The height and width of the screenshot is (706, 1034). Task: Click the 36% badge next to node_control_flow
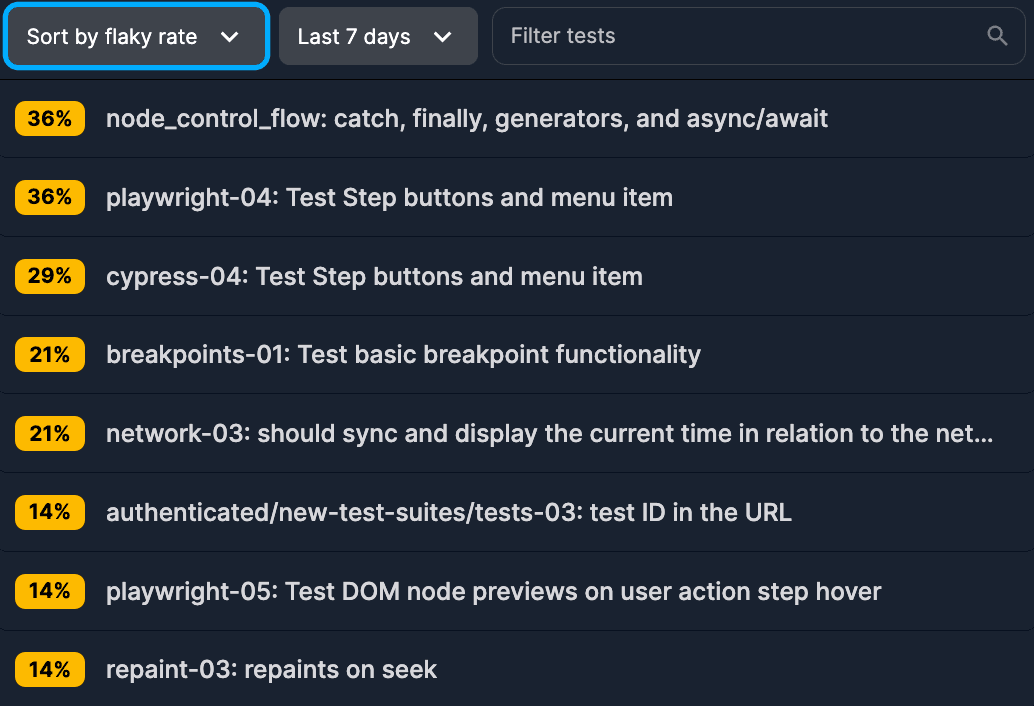click(50, 118)
